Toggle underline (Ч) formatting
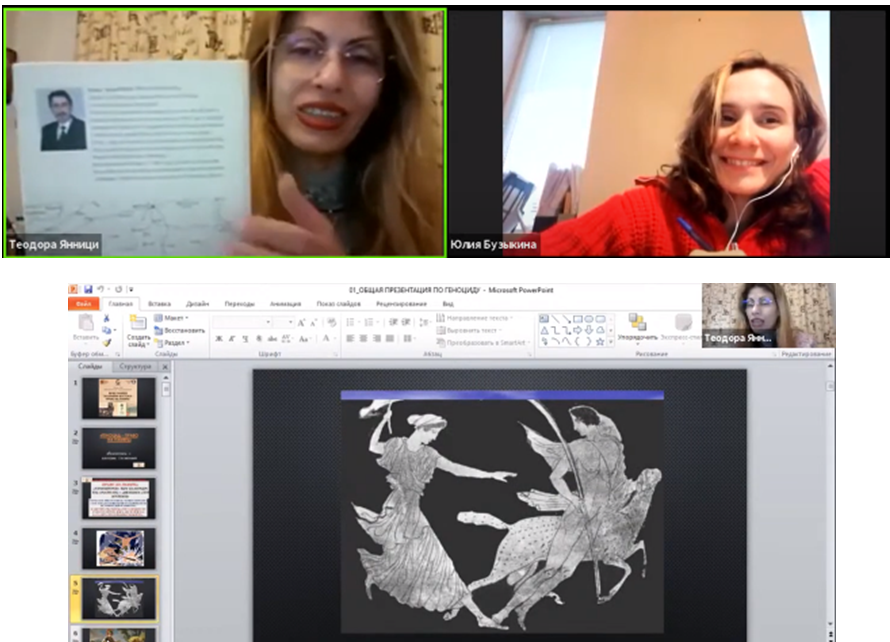The width and height of the screenshot is (890, 642). click(x=245, y=339)
